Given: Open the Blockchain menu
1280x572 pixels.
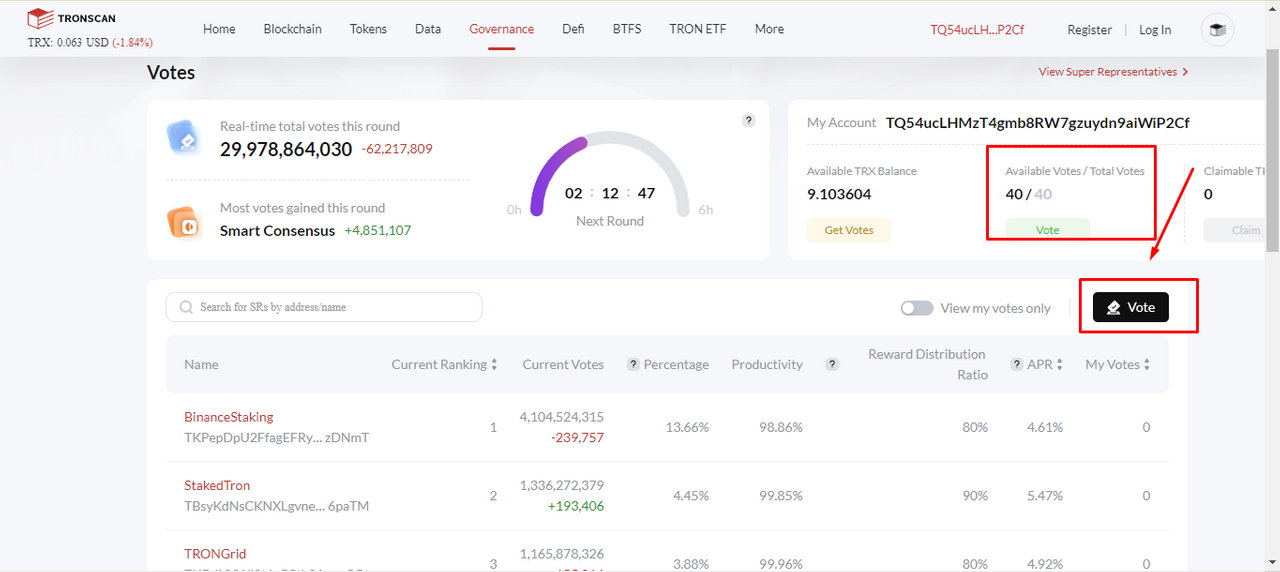Looking at the screenshot, I should [x=293, y=29].
